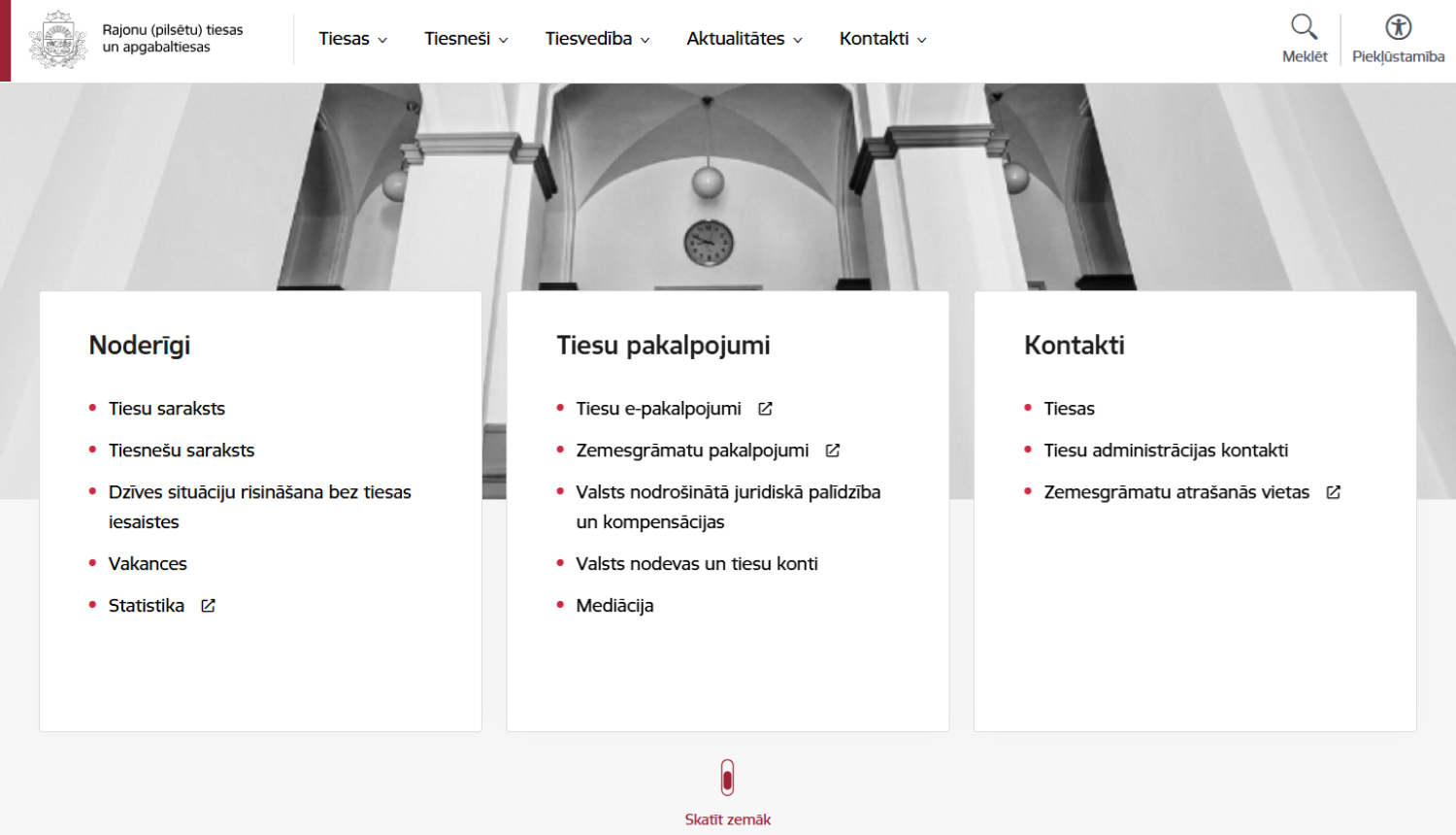Open the Tiesu saraksts link
1456x835 pixels.
(x=166, y=408)
